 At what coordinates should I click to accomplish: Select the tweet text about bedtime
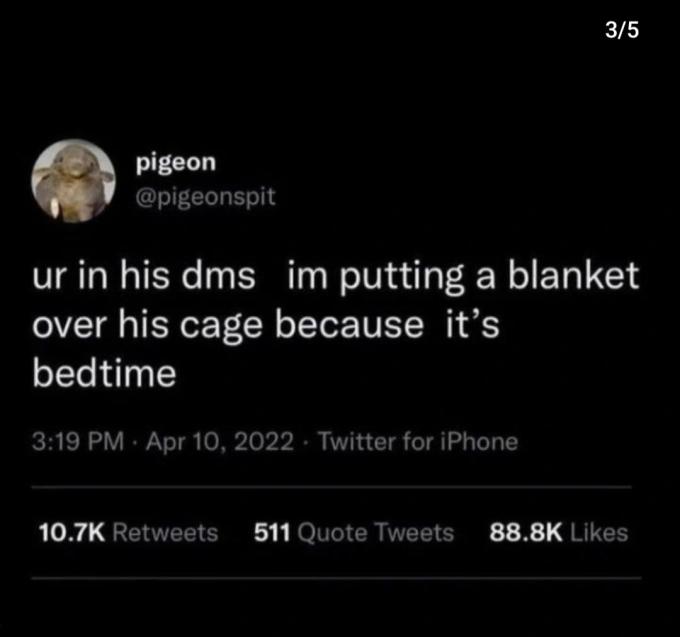pos(335,324)
